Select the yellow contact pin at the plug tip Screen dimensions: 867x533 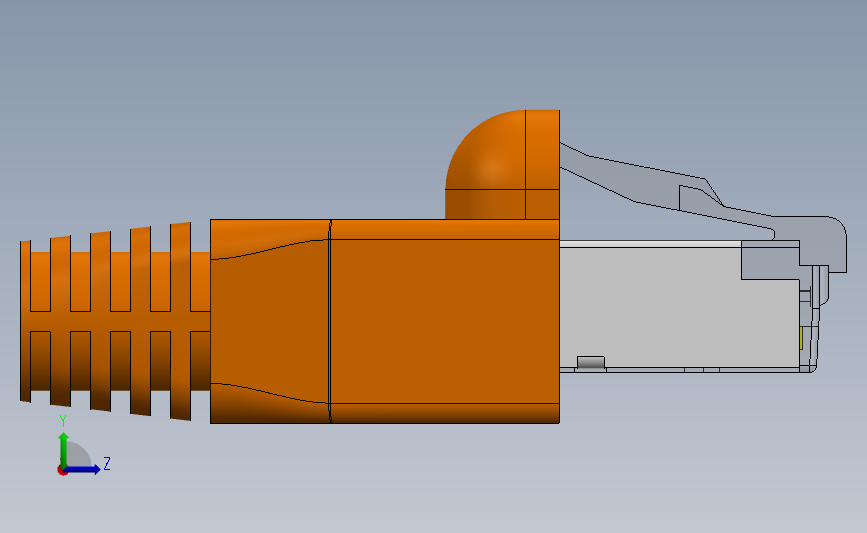(x=801, y=338)
